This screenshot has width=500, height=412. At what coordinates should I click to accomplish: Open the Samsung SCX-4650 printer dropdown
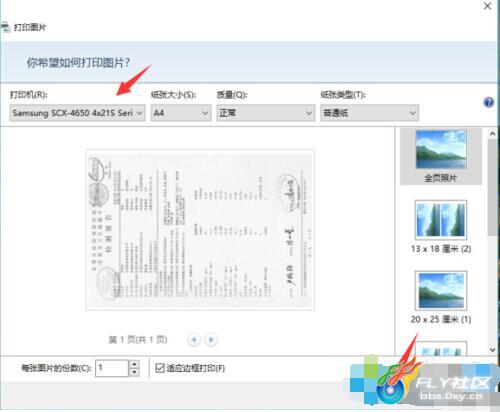pyautogui.click(x=77, y=113)
